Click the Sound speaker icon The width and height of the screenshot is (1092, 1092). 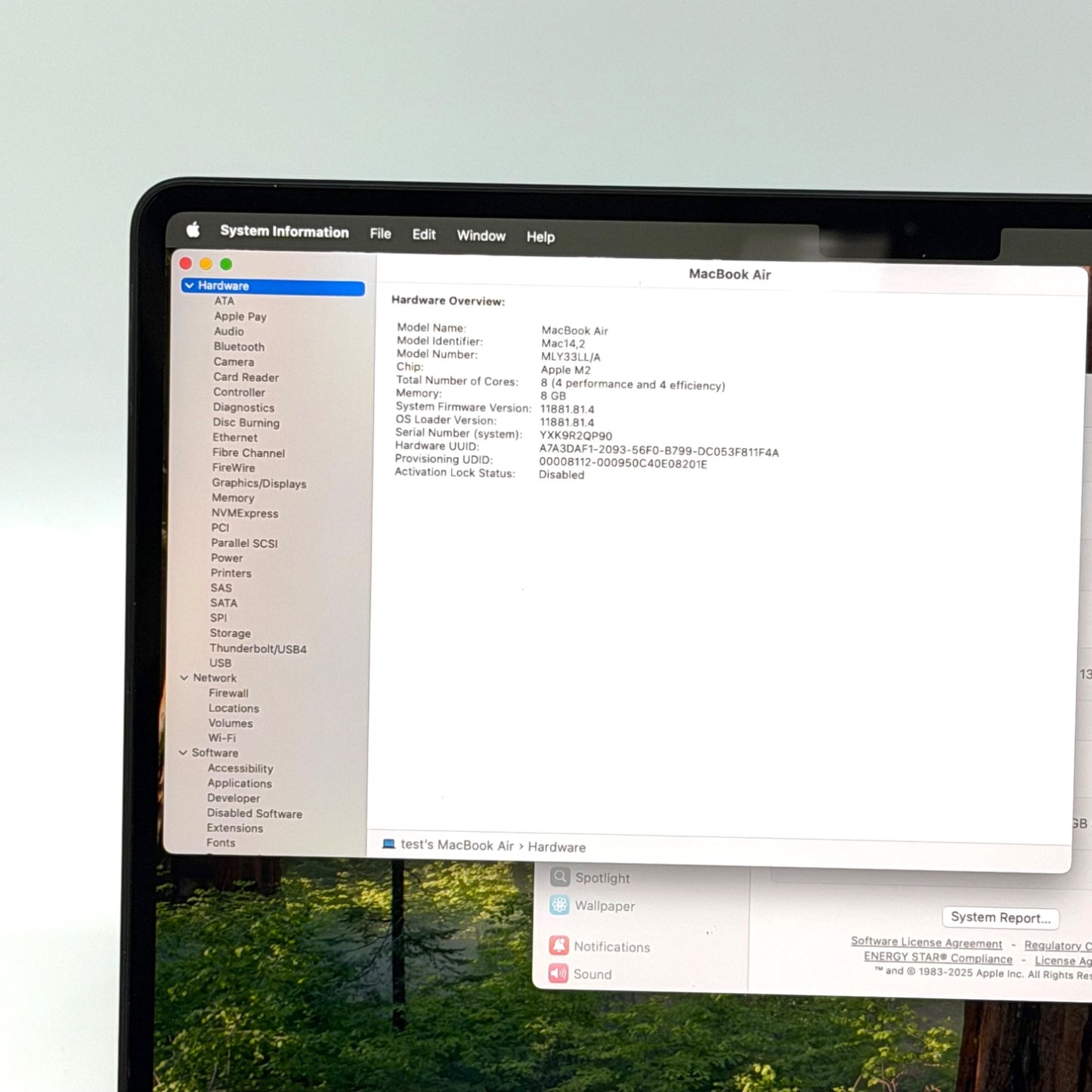coord(558,973)
